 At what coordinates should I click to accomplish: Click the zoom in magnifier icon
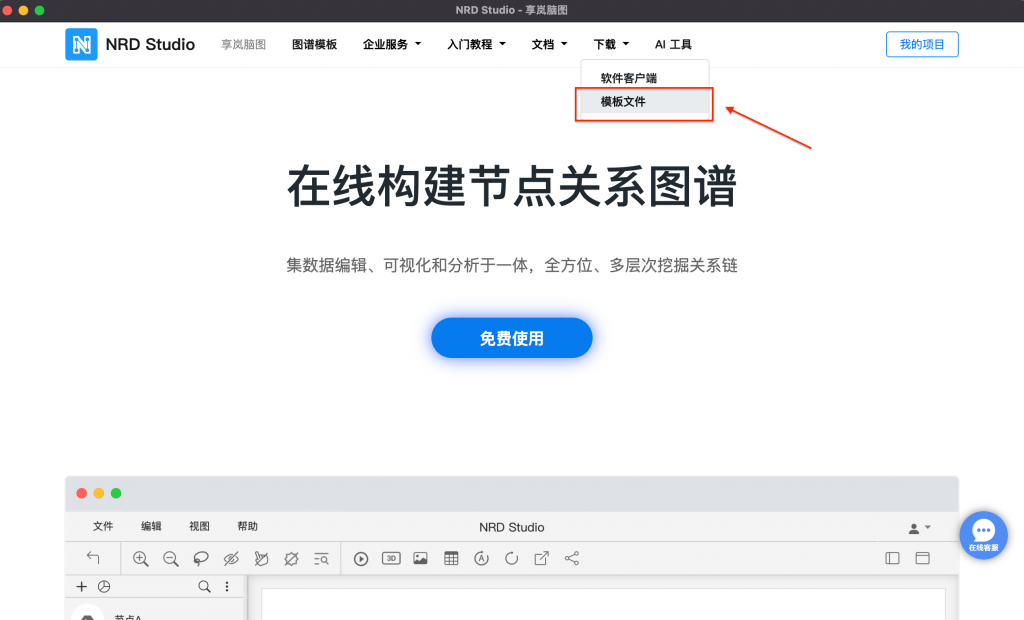(140, 558)
